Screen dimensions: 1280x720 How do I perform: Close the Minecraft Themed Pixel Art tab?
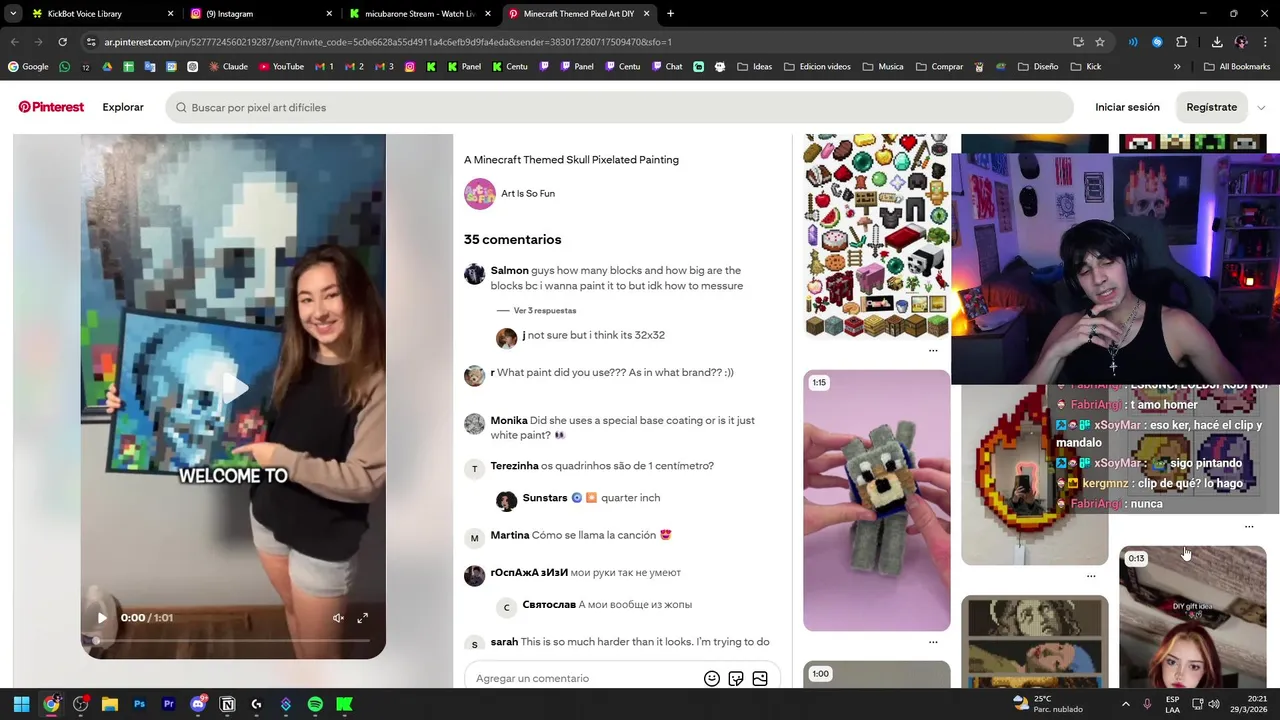(x=647, y=14)
